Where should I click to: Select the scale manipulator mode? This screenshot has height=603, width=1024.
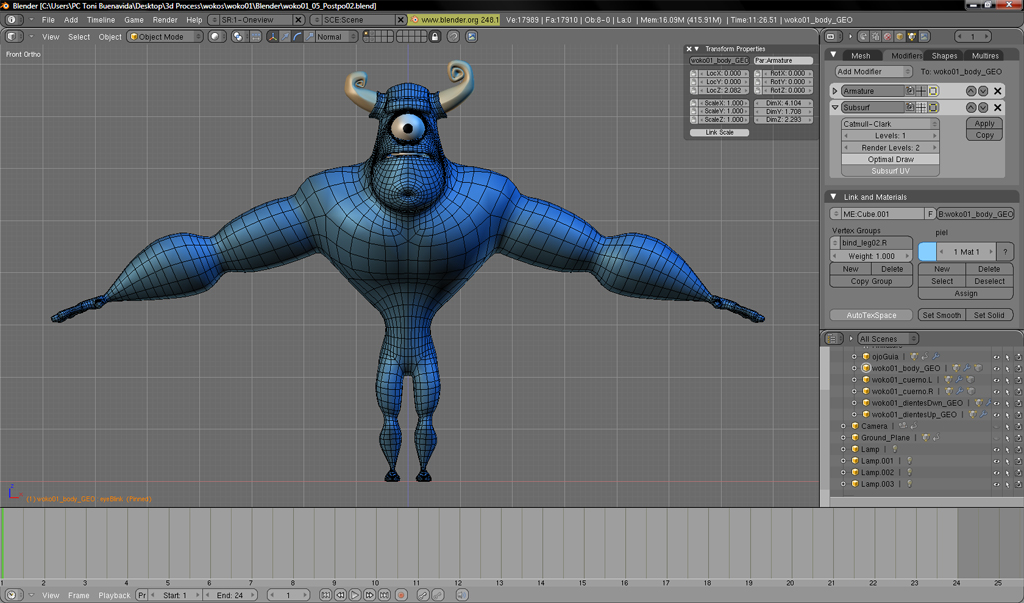tap(310, 37)
